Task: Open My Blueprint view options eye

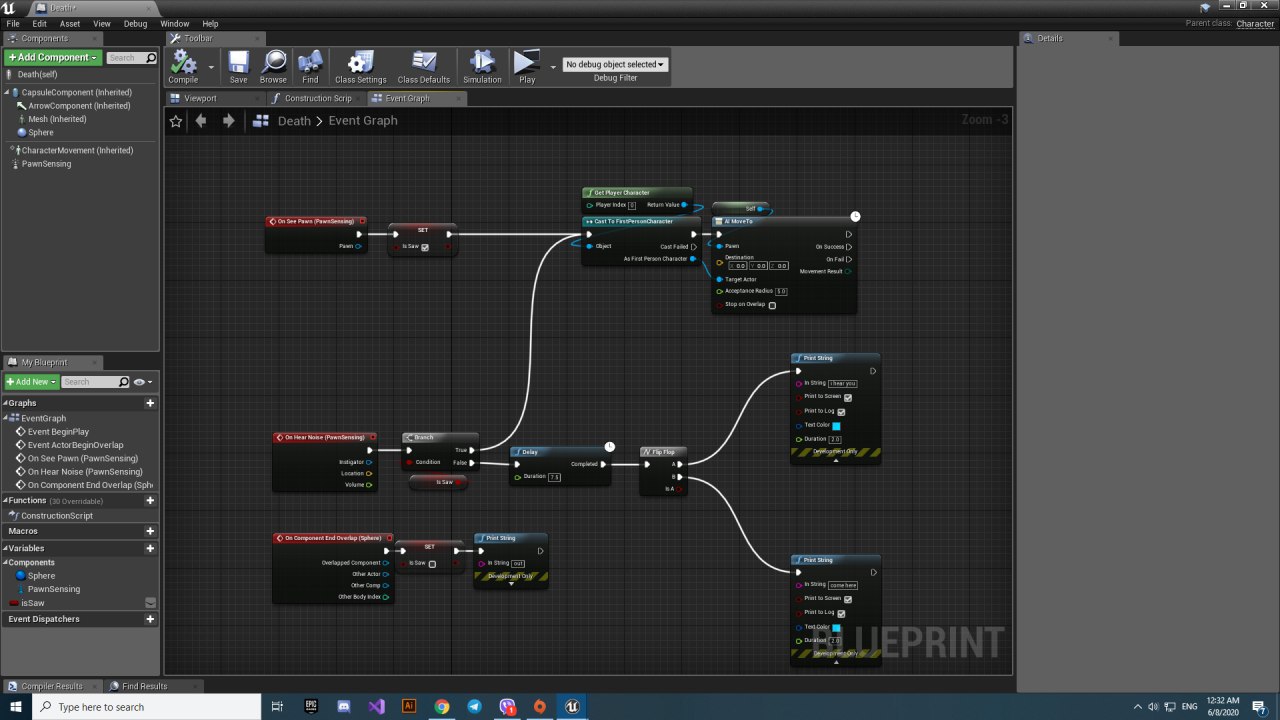Action: point(143,382)
